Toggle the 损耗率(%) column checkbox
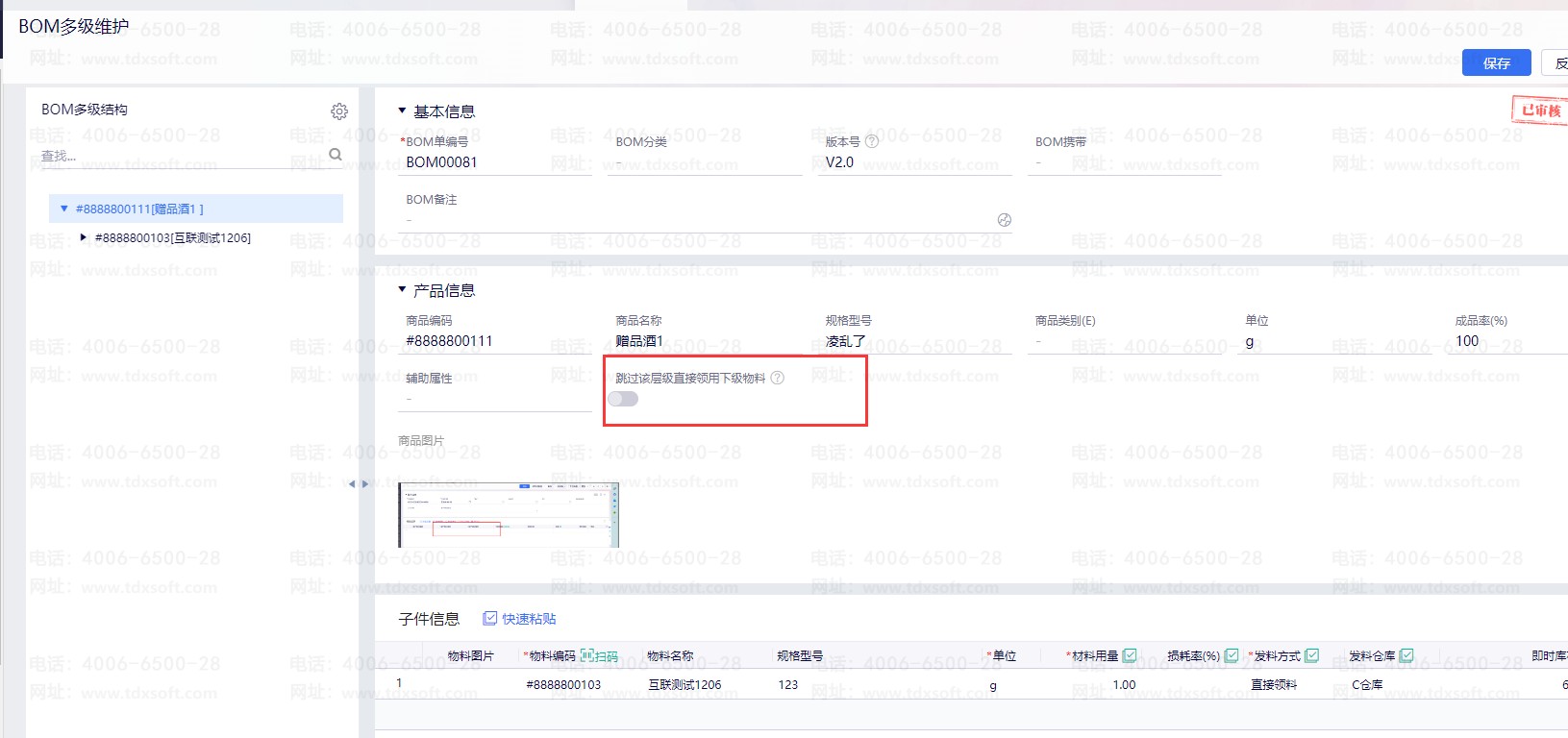This screenshot has height=738, width=1568. click(x=1232, y=655)
